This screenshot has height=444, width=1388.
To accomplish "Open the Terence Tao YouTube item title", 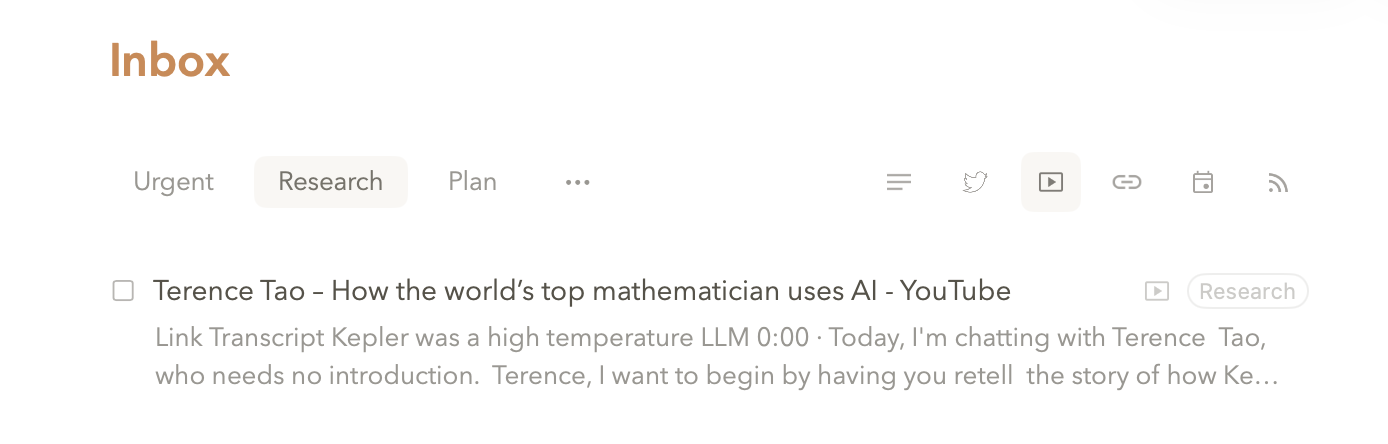I will pyautogui.click(x=581, y=291).
